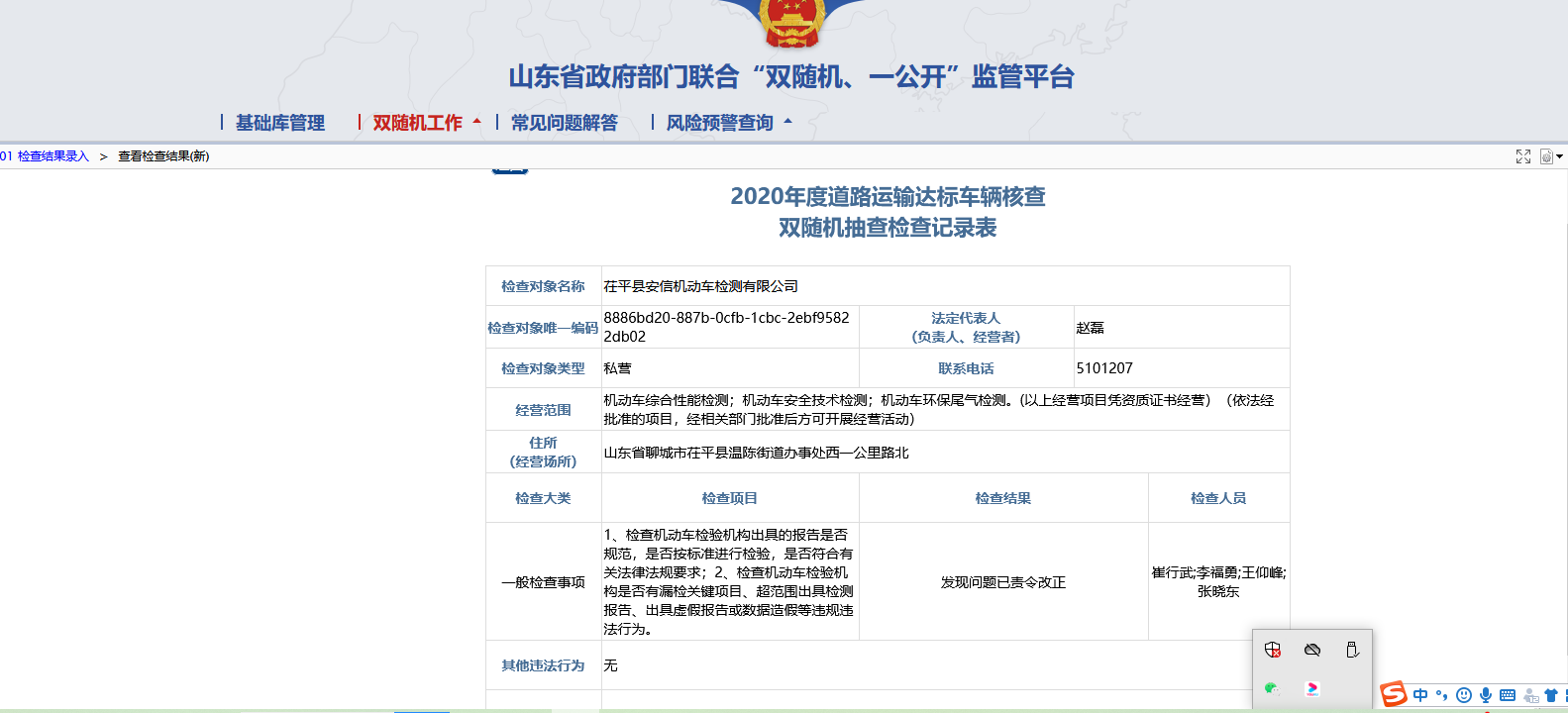
Task: Open the Youku tray icon
Action: pyautogui.click(x=1312, y=688)
